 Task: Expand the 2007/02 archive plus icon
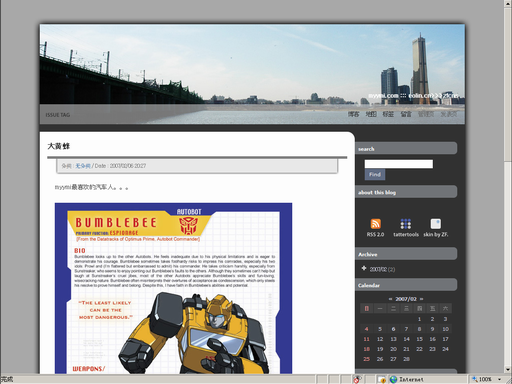(364, 268)
